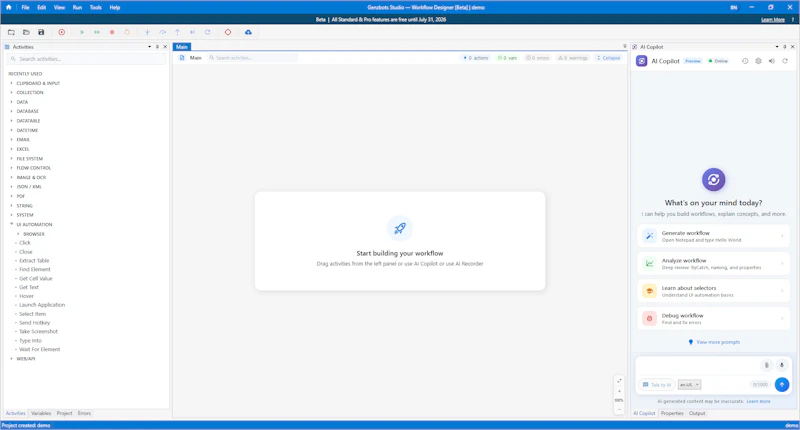Expand the CLIPBOARD & INPUT category
This screenshot has height=430, width=800.
click(12, 83)
